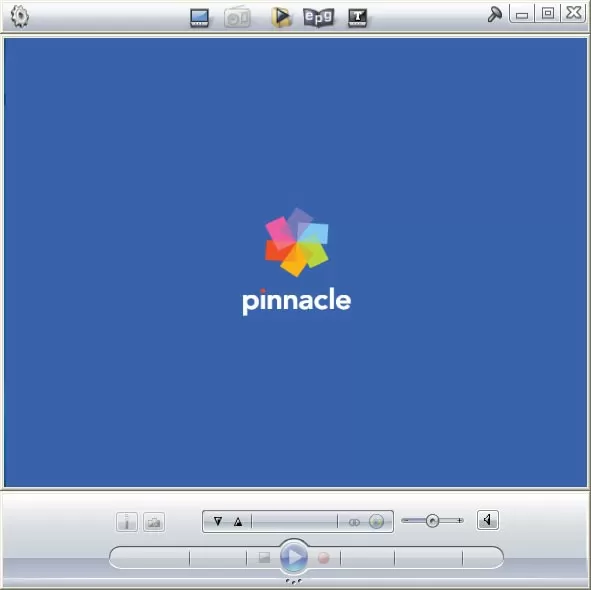Adjust the volume slider knob
The height and width of the screenshot is (590, 591).
(432, 521)
